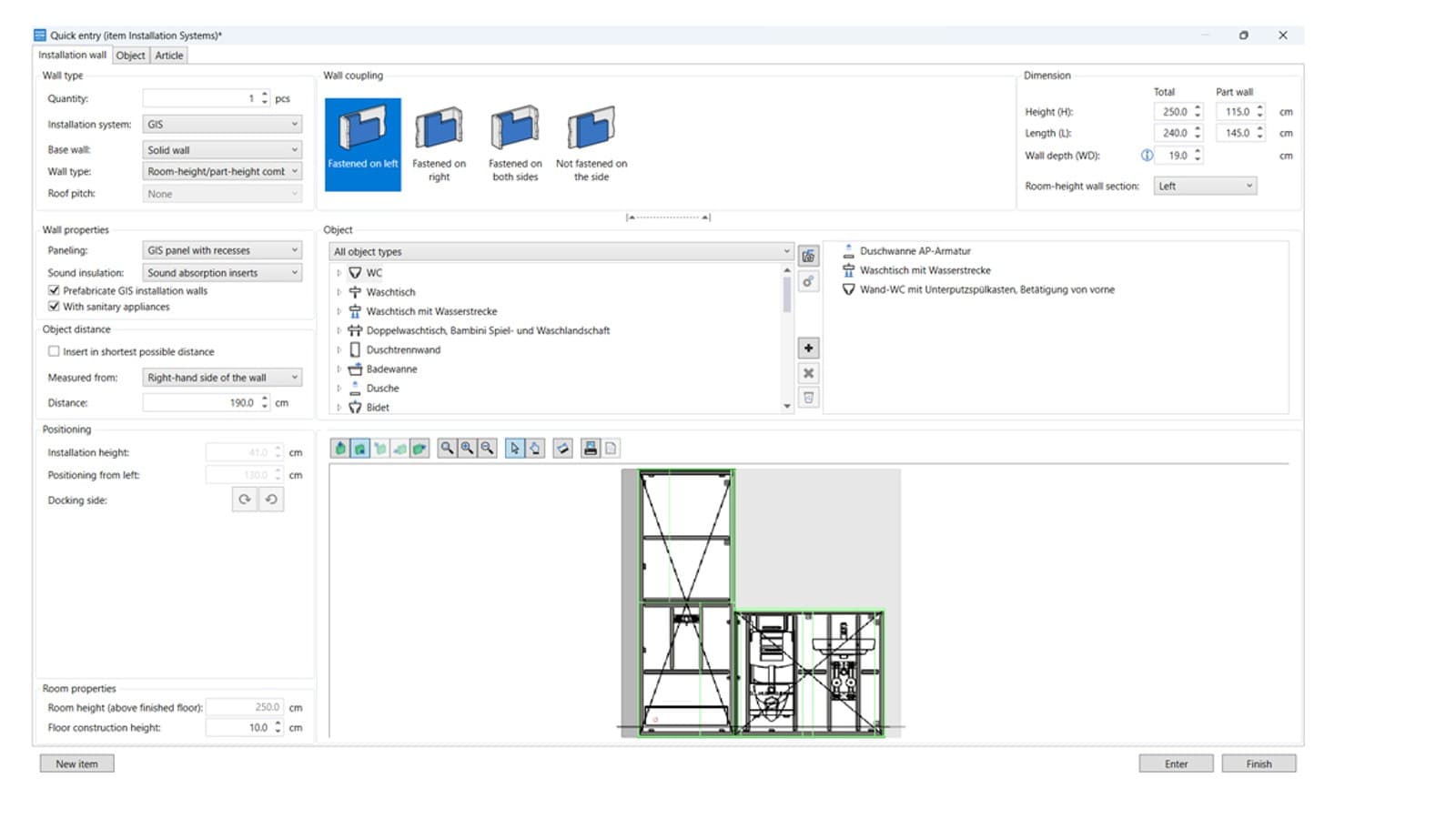Click the search binoculars icon beside object types

(808, 256)
